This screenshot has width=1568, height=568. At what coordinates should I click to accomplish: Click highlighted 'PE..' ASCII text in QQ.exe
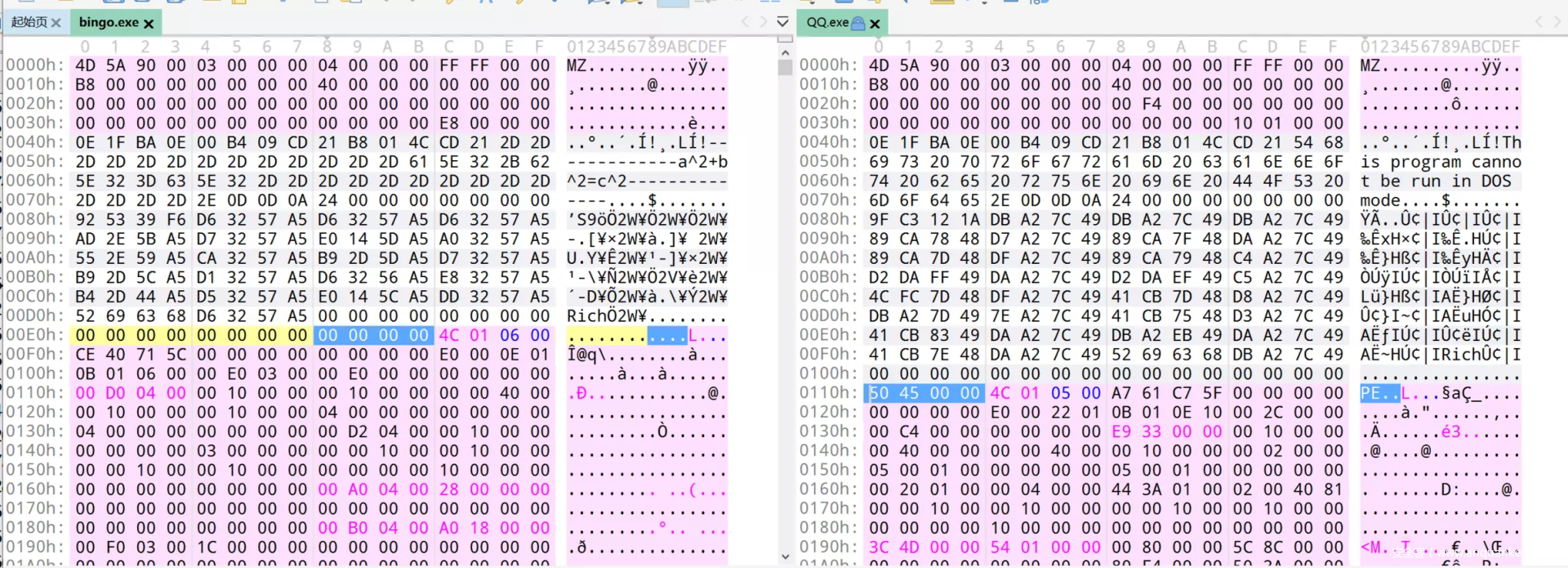point(1380,393)
